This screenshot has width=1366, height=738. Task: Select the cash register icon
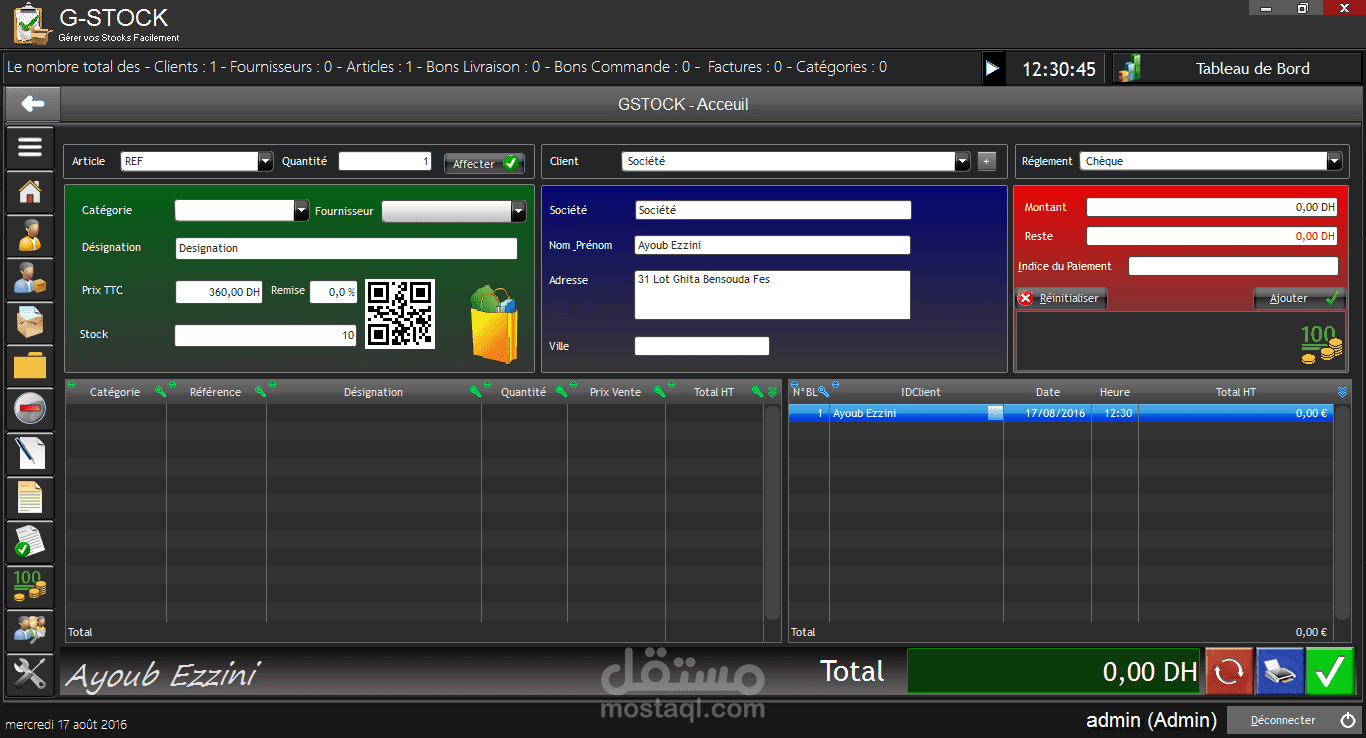29,408
